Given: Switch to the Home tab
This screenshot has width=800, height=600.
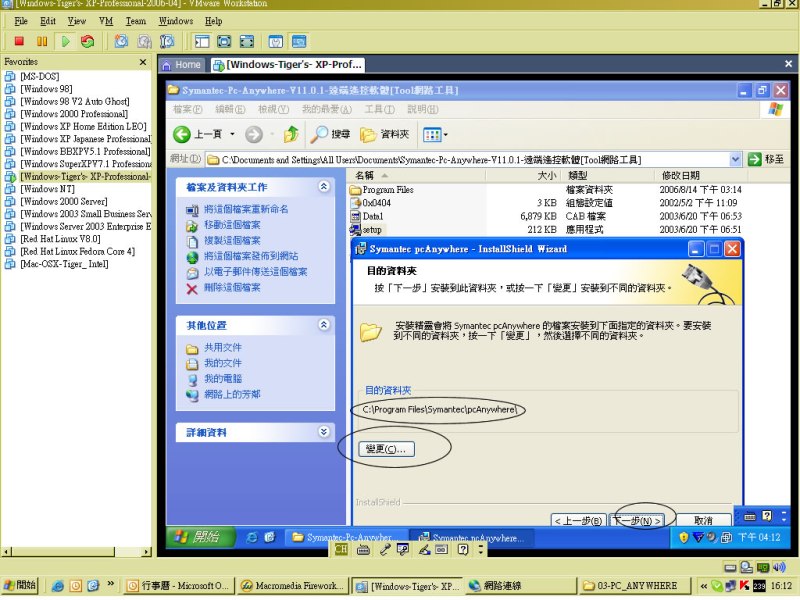Looking at the screenshot, I should pyautogui.click(x=182, y=65).
